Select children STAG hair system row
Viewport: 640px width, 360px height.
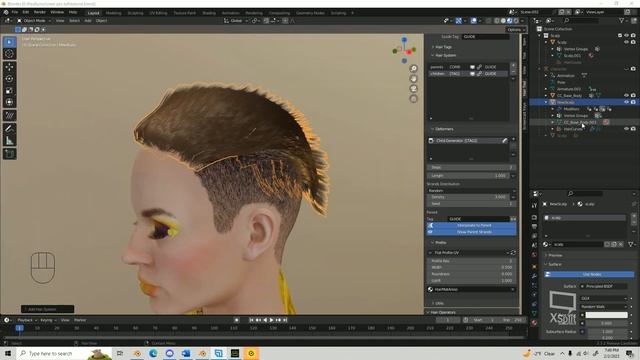(468, 74)
